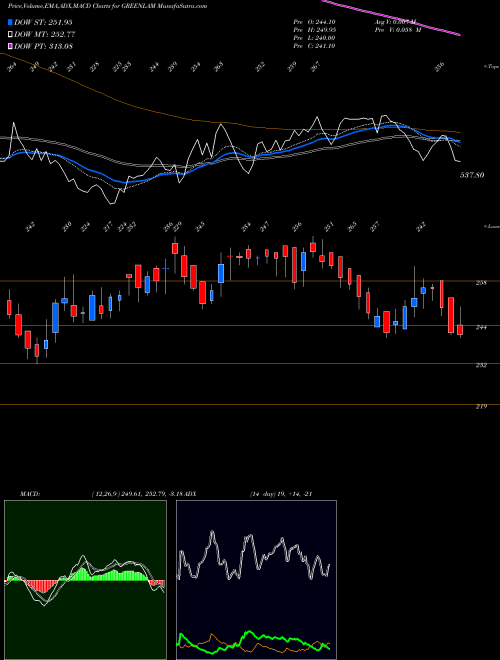The width and height of the screenshot is (500, 660).
Task: Click the '<-Tops' label at right edge
Action: click(491, 67)
